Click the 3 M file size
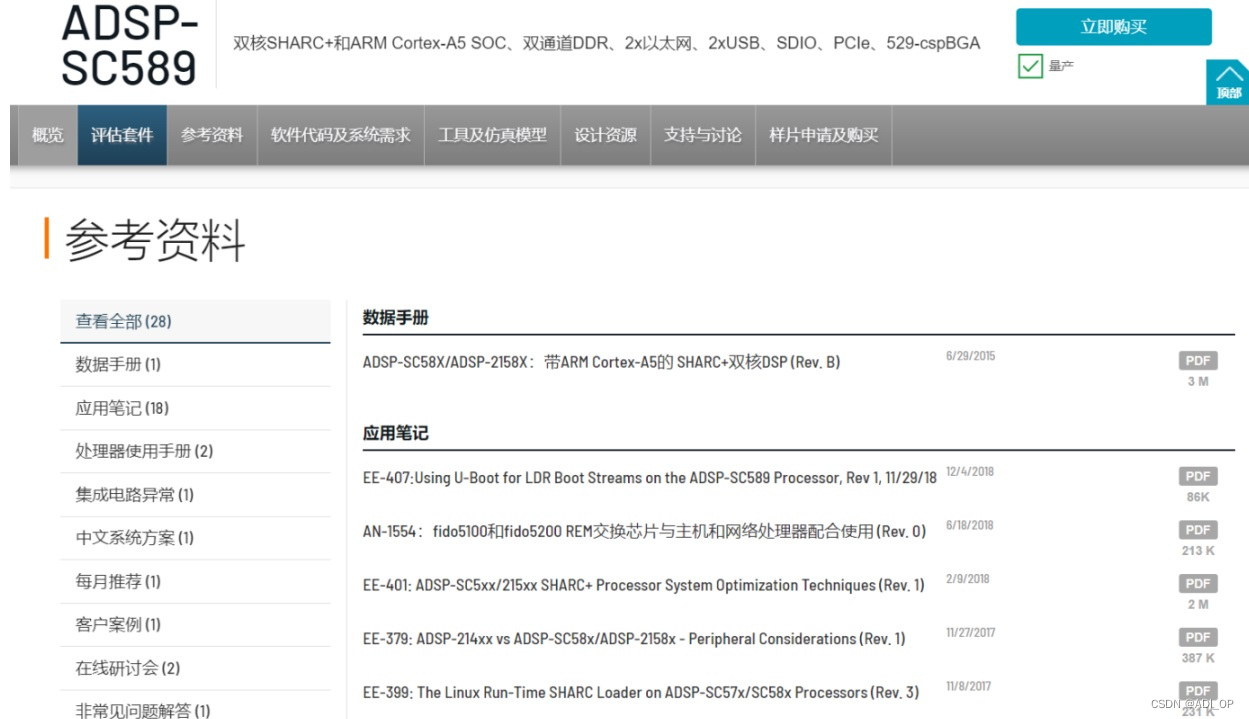Screen dimensions: 1249x719 1197,381
